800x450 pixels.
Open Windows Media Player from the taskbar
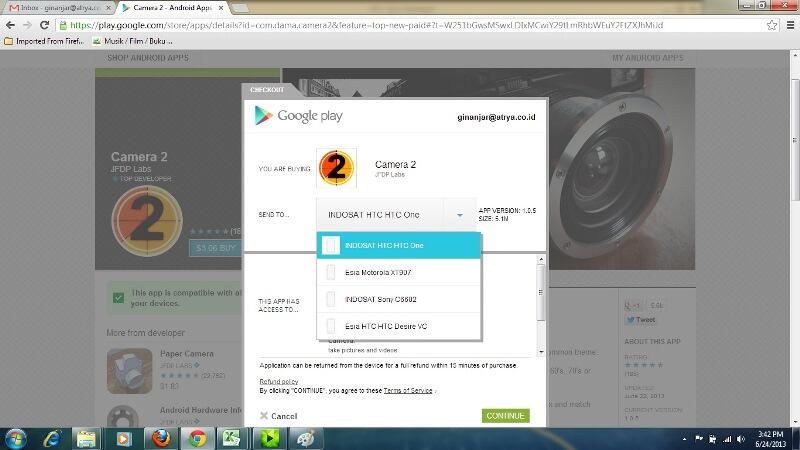coord(123,439)
